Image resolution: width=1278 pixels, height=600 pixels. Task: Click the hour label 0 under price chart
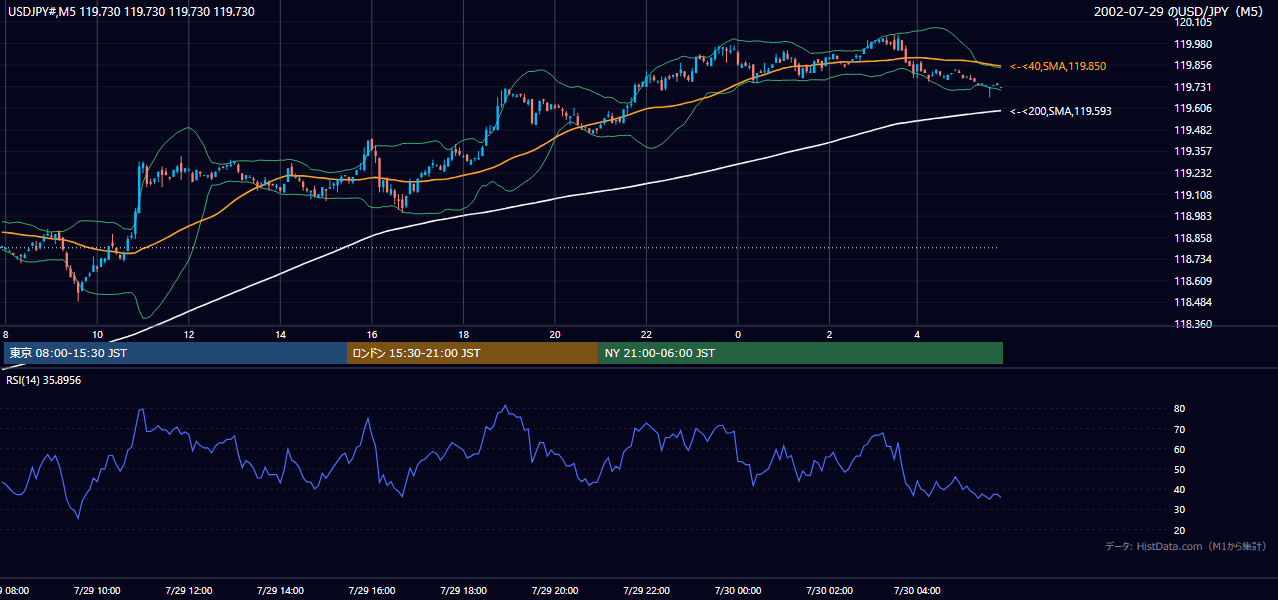click(x=738, y=334)
